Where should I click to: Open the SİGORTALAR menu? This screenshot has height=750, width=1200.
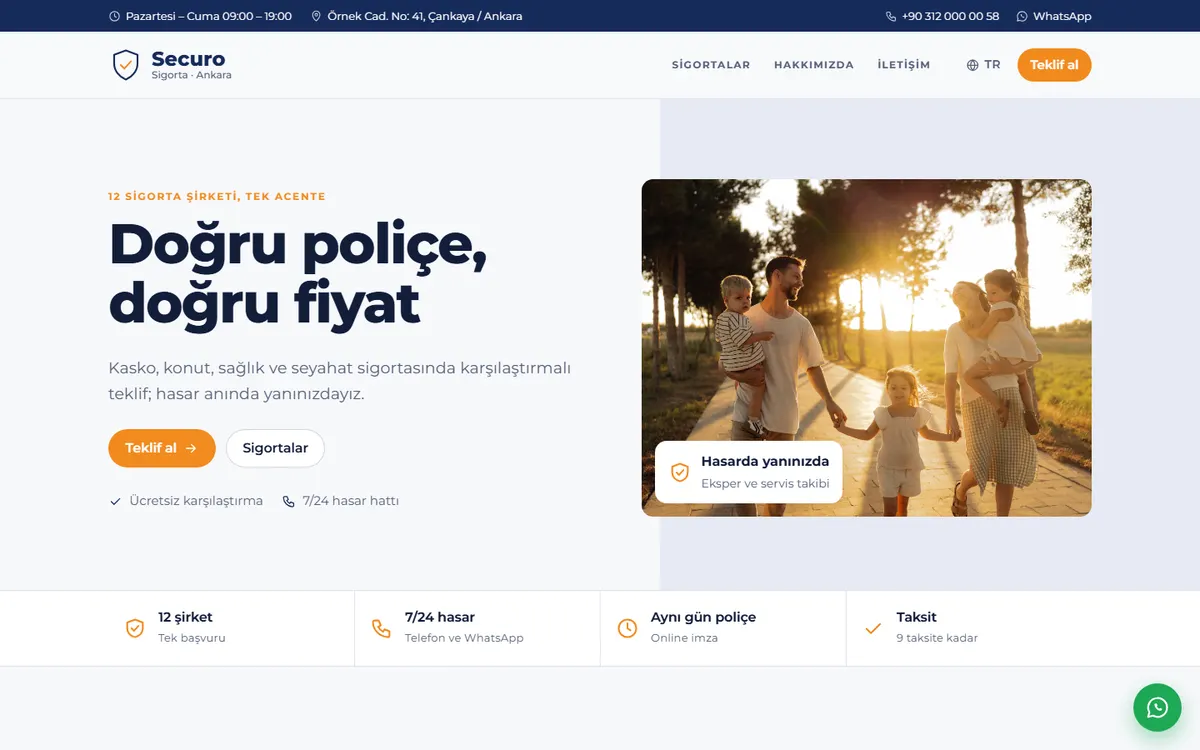(711, 65)
